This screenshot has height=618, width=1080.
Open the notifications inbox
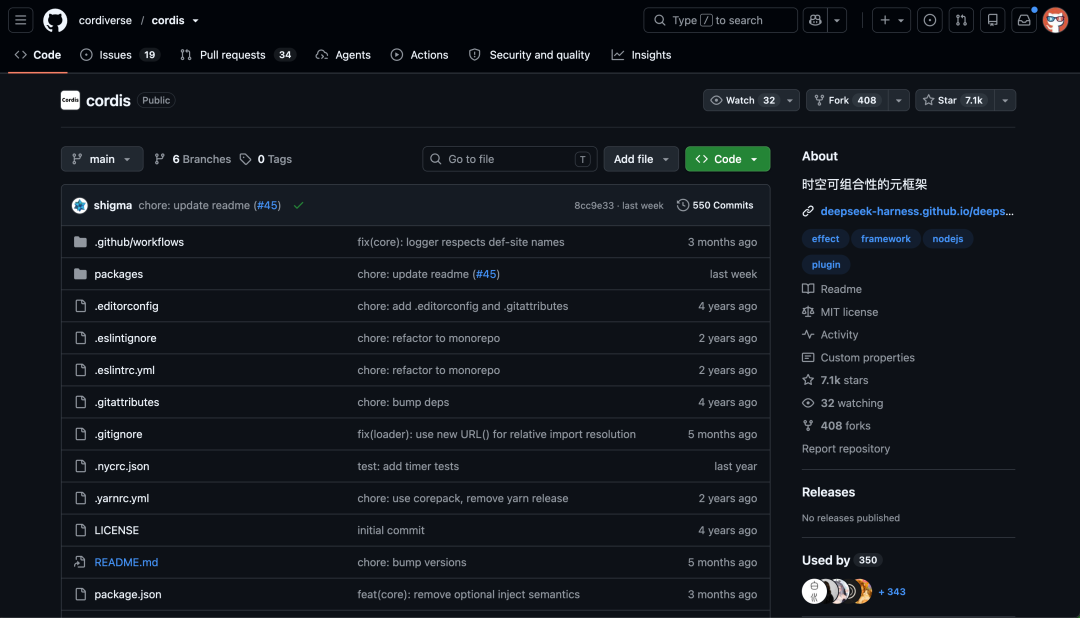point(1024,20)
